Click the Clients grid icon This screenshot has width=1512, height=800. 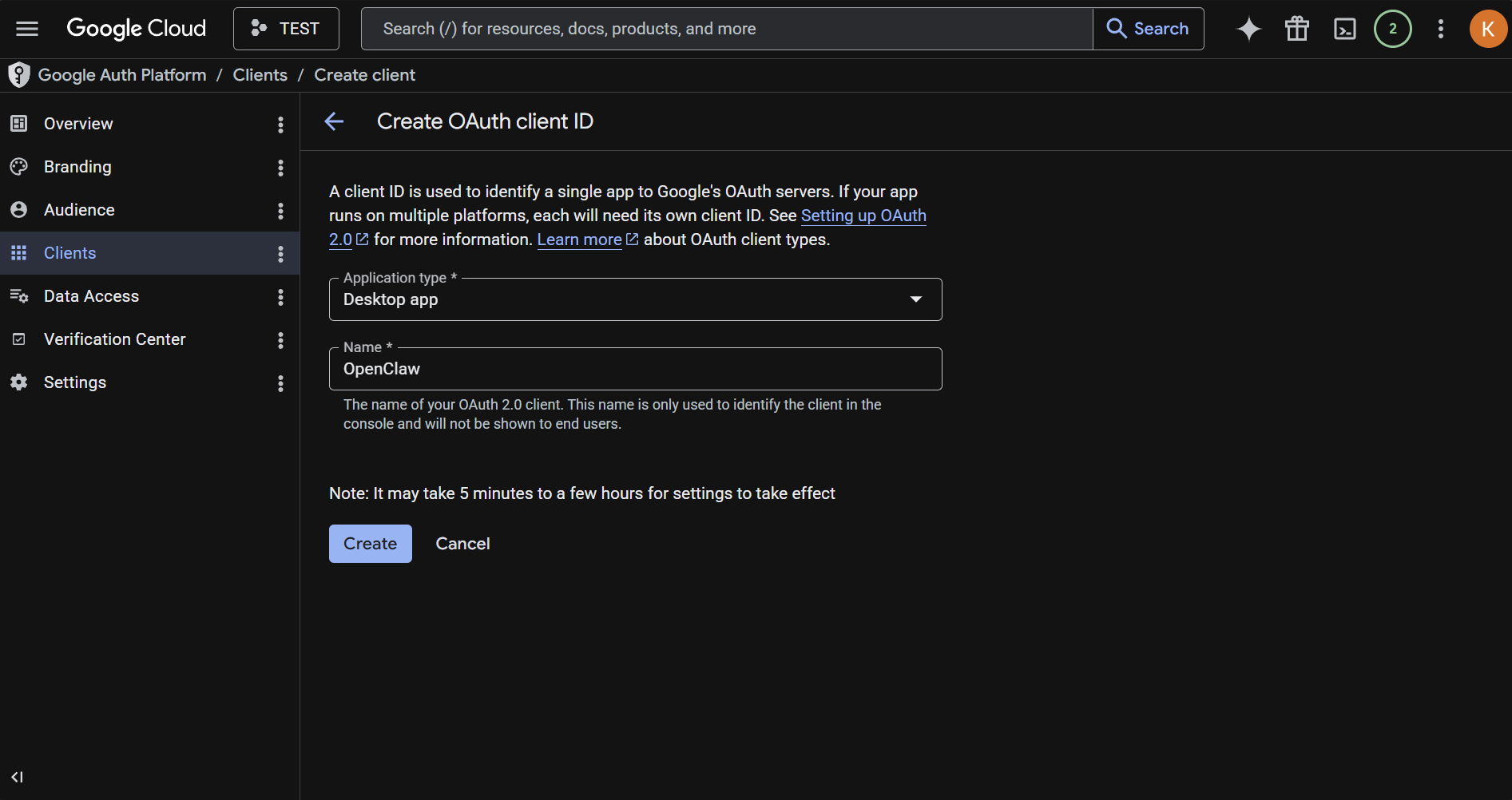19,253
